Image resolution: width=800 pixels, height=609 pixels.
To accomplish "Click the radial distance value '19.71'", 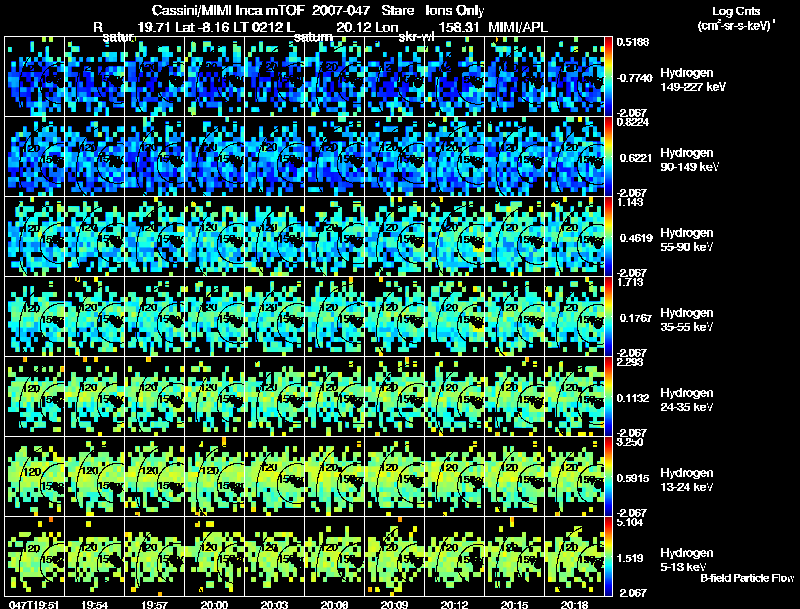I will (x=155, y=27).
